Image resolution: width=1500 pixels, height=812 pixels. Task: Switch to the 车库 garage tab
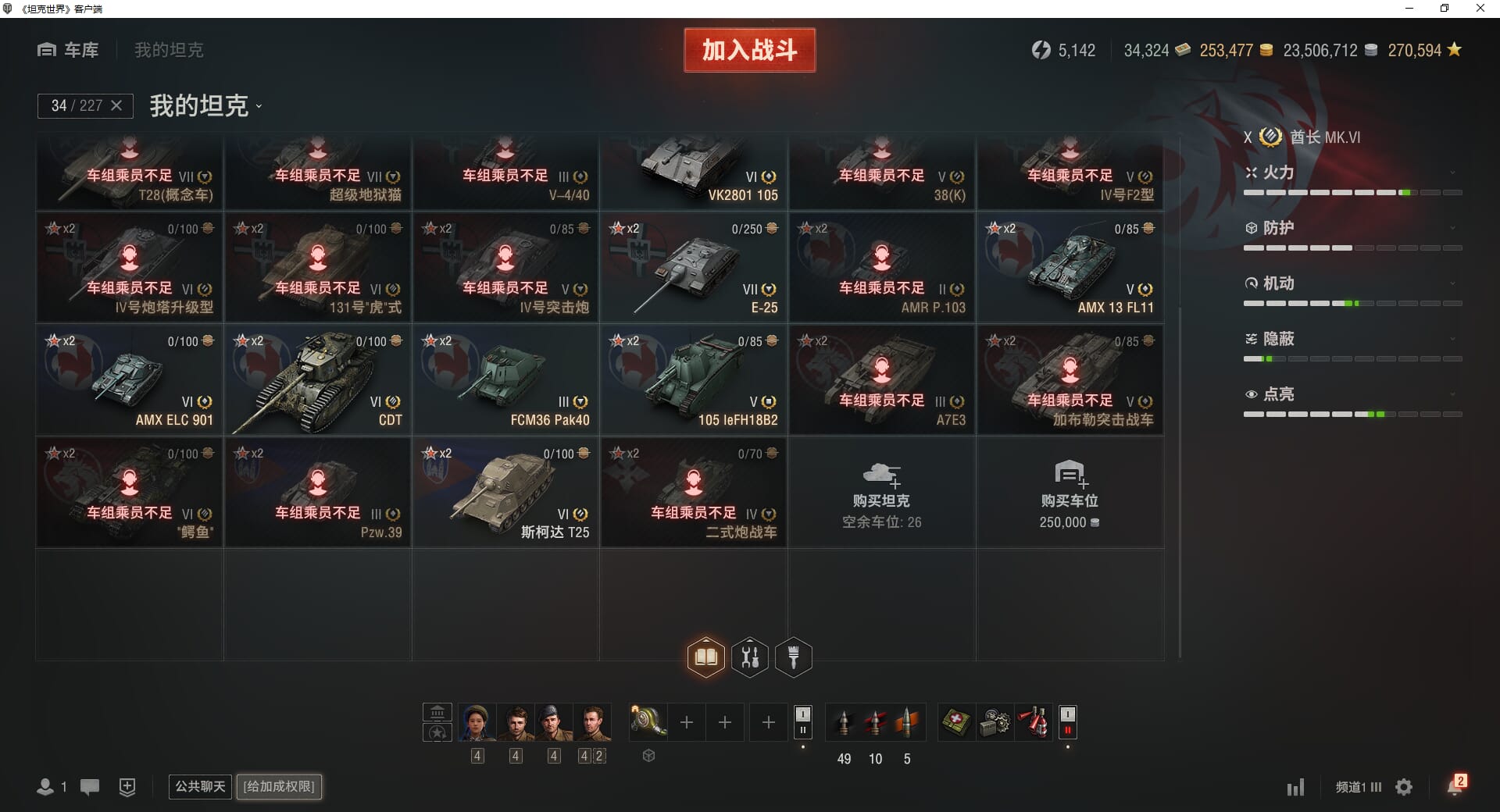(x=69, y=50)
